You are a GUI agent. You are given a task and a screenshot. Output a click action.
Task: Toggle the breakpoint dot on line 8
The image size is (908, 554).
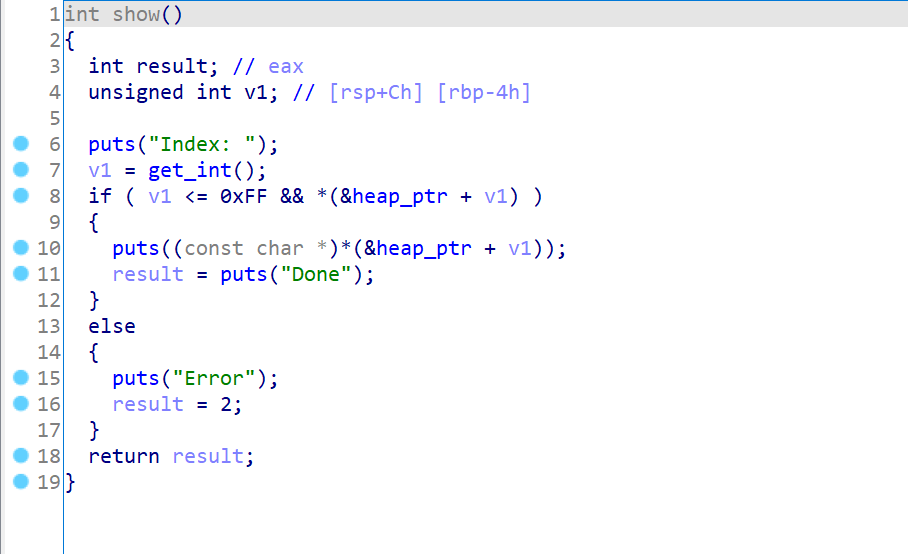[x=21, y=196]
